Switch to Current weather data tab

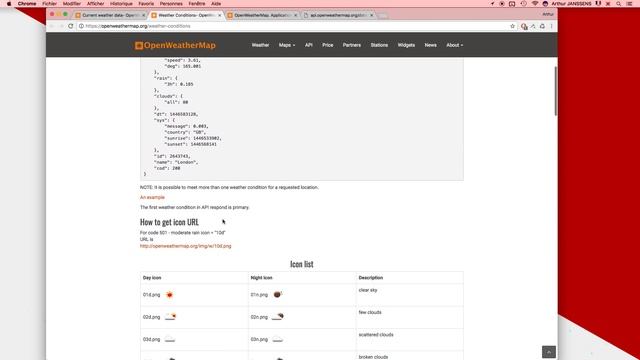[x=110, y=15]
